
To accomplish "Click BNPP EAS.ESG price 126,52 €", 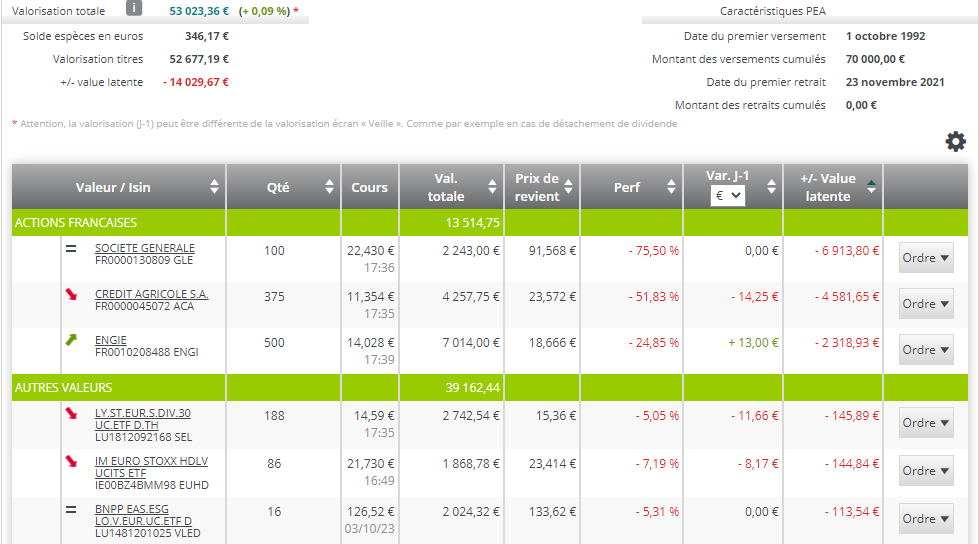I will coord(371,512).
